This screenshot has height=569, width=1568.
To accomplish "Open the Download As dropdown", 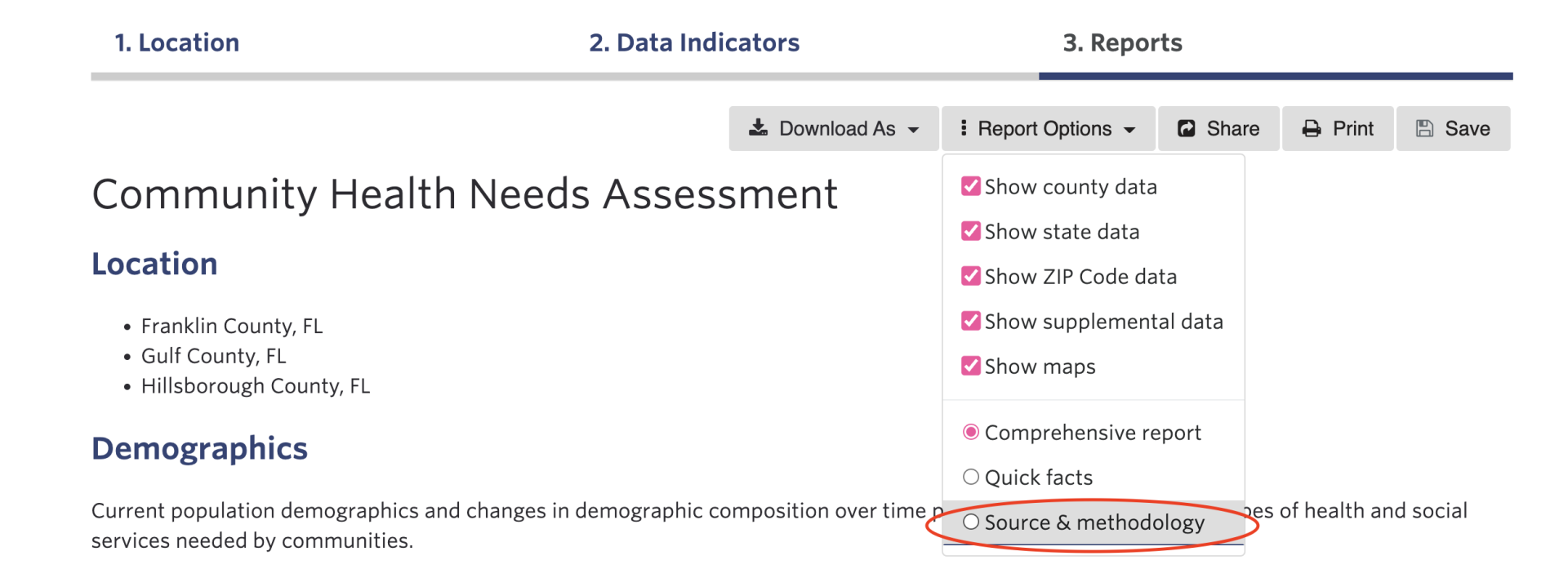I will (x=833, y=128).
